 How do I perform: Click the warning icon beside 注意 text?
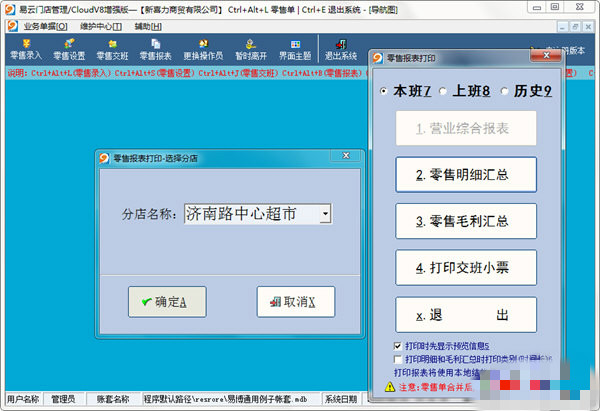point(390,387)
